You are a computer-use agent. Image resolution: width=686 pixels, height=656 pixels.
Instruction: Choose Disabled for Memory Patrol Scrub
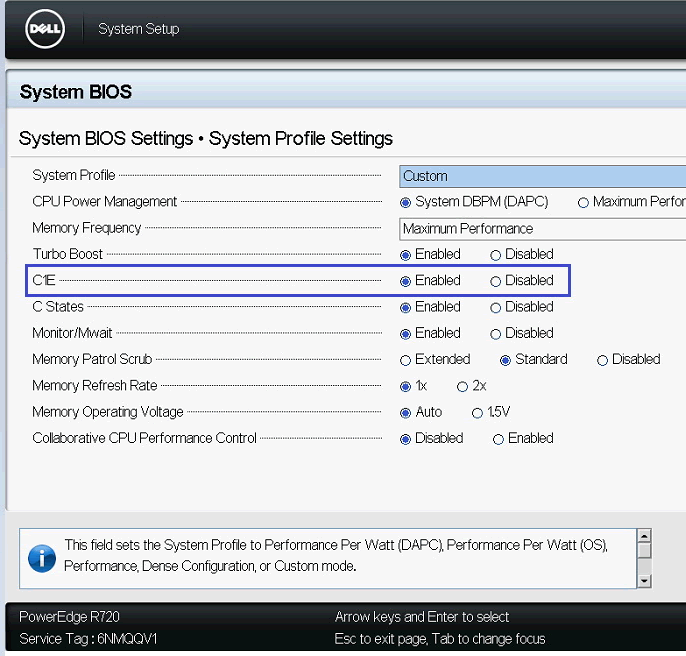point(602,360)
